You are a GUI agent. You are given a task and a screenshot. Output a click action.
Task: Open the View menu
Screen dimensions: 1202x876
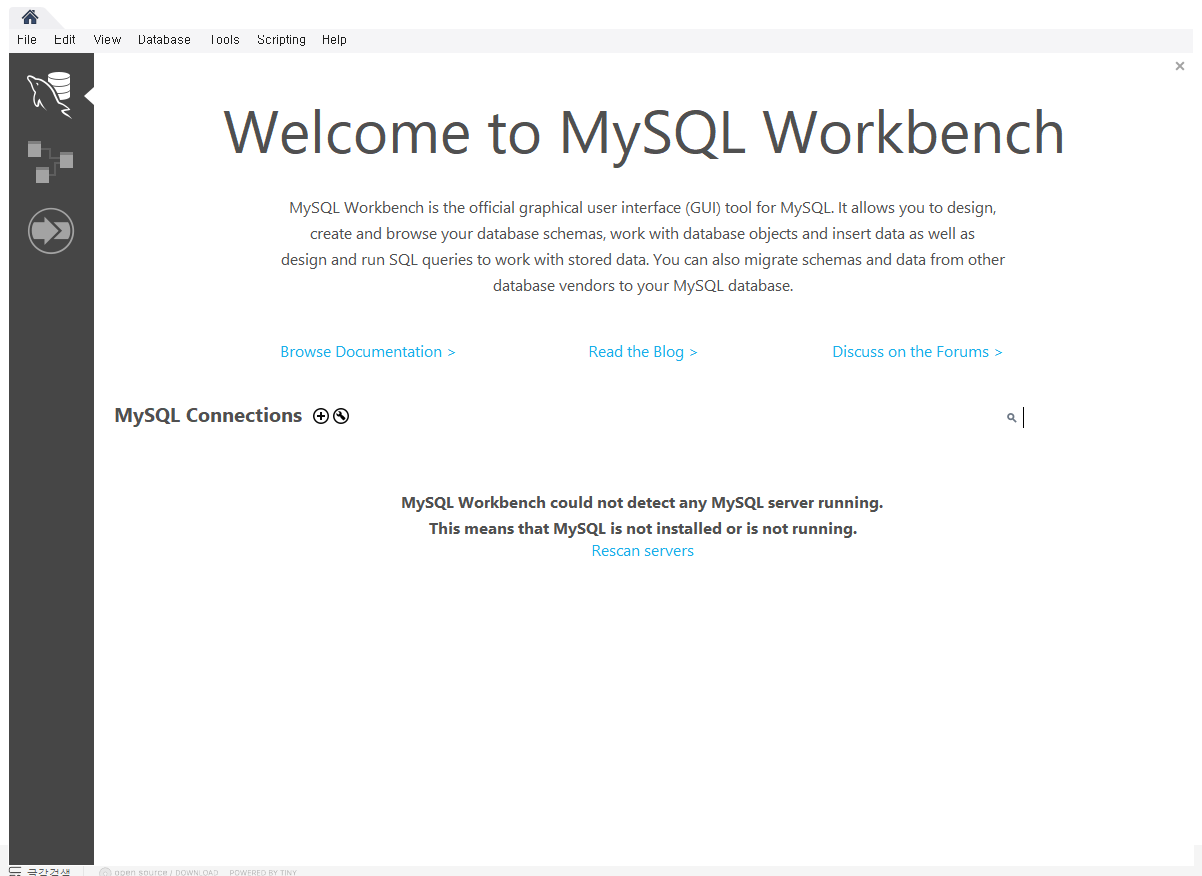(x=107, y=40)
